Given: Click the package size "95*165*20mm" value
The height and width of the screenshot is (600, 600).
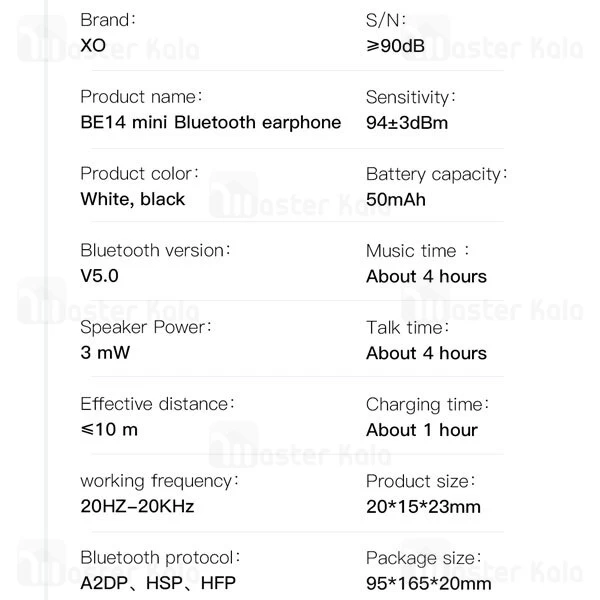Looking at the screenshot, I should pos(428,583).
